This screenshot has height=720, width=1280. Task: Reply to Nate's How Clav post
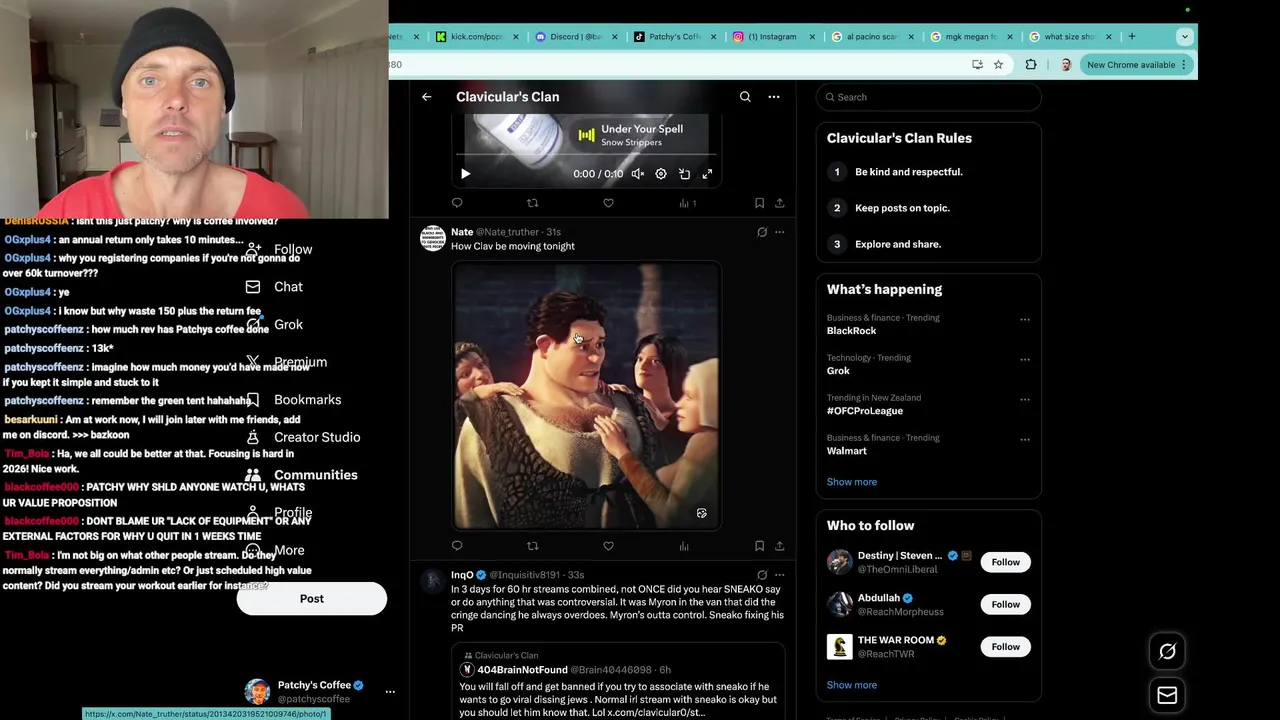click(x=457, y=546)
